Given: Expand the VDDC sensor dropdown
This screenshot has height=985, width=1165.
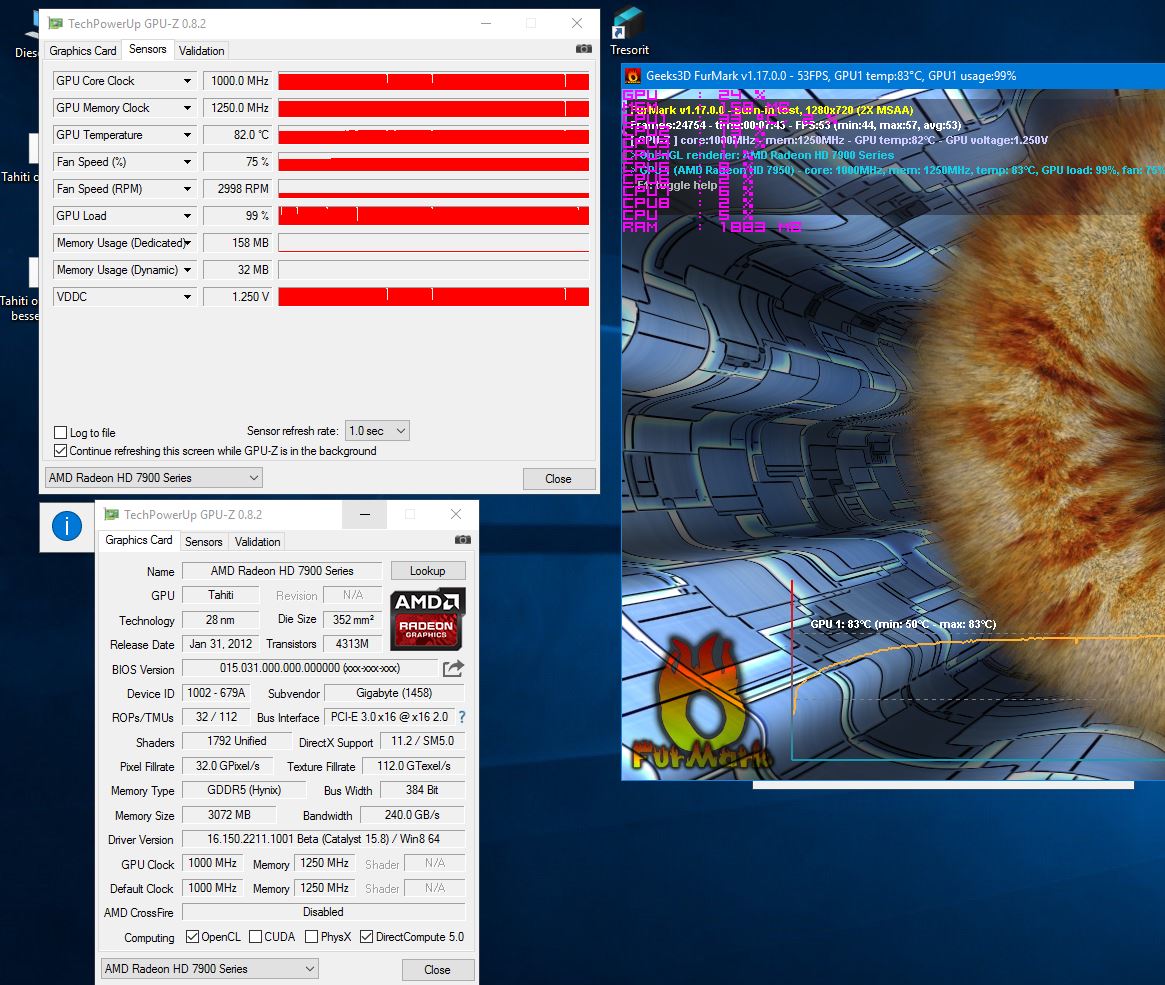Looking at the screenshot, I should pyautogui.click(x=187, y=297).
